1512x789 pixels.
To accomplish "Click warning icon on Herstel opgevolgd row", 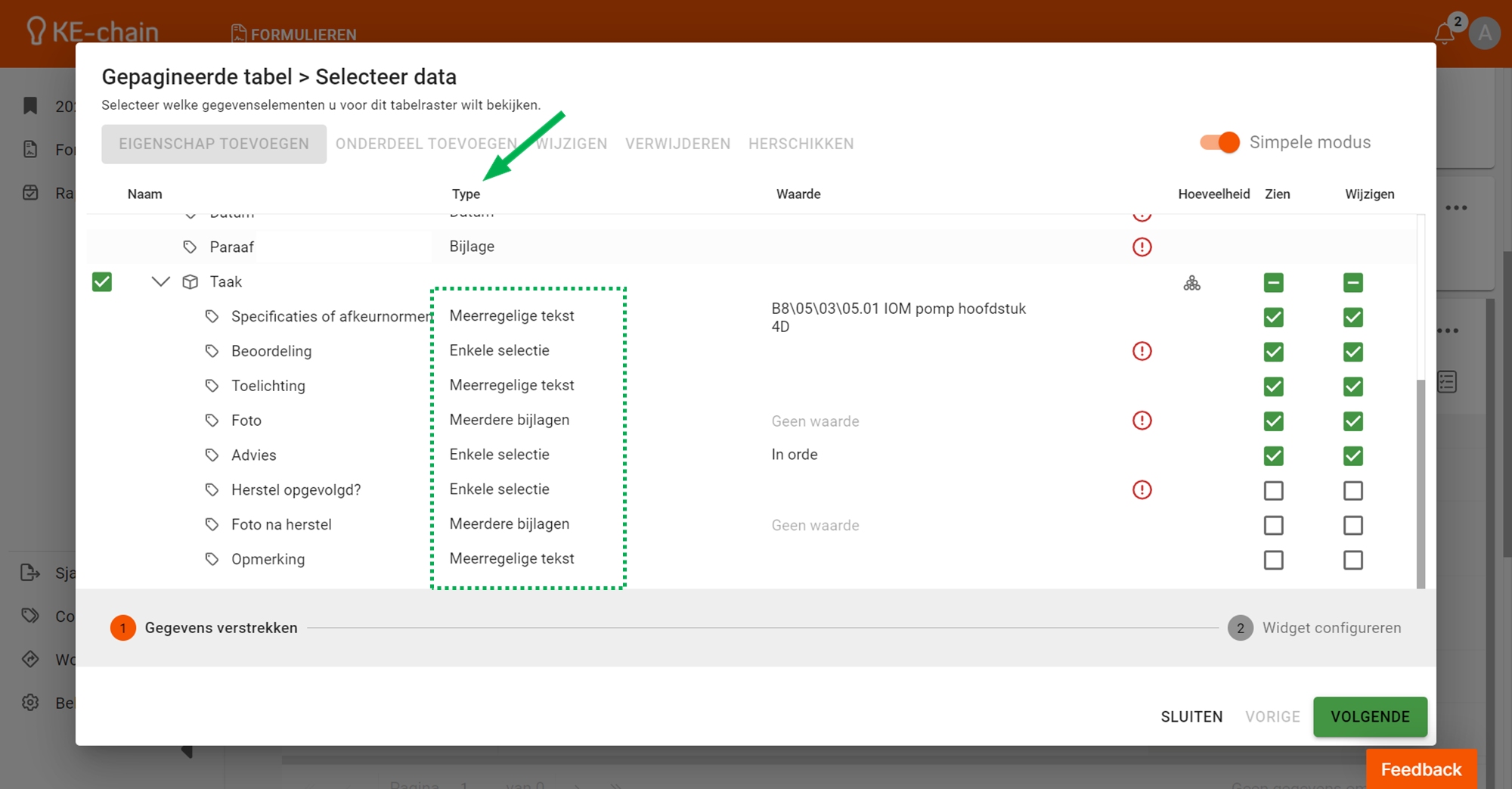I will 1142,490.
